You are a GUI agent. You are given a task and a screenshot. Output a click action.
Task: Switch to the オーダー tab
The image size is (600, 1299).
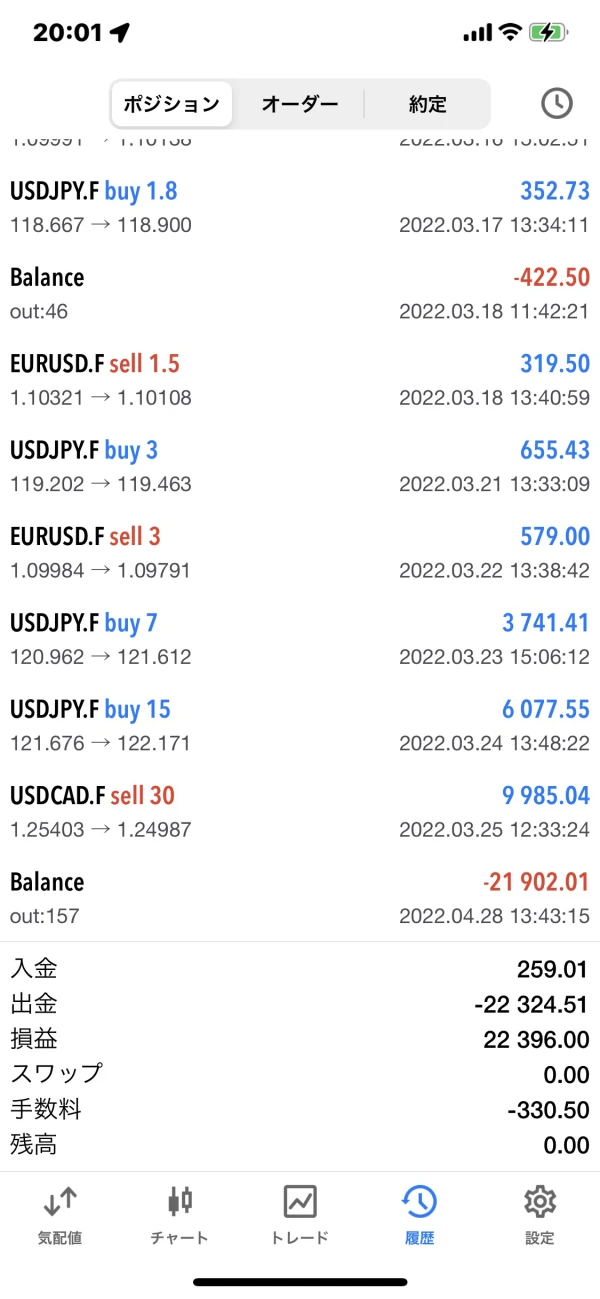pyautogui.click(x=299, y=104)
